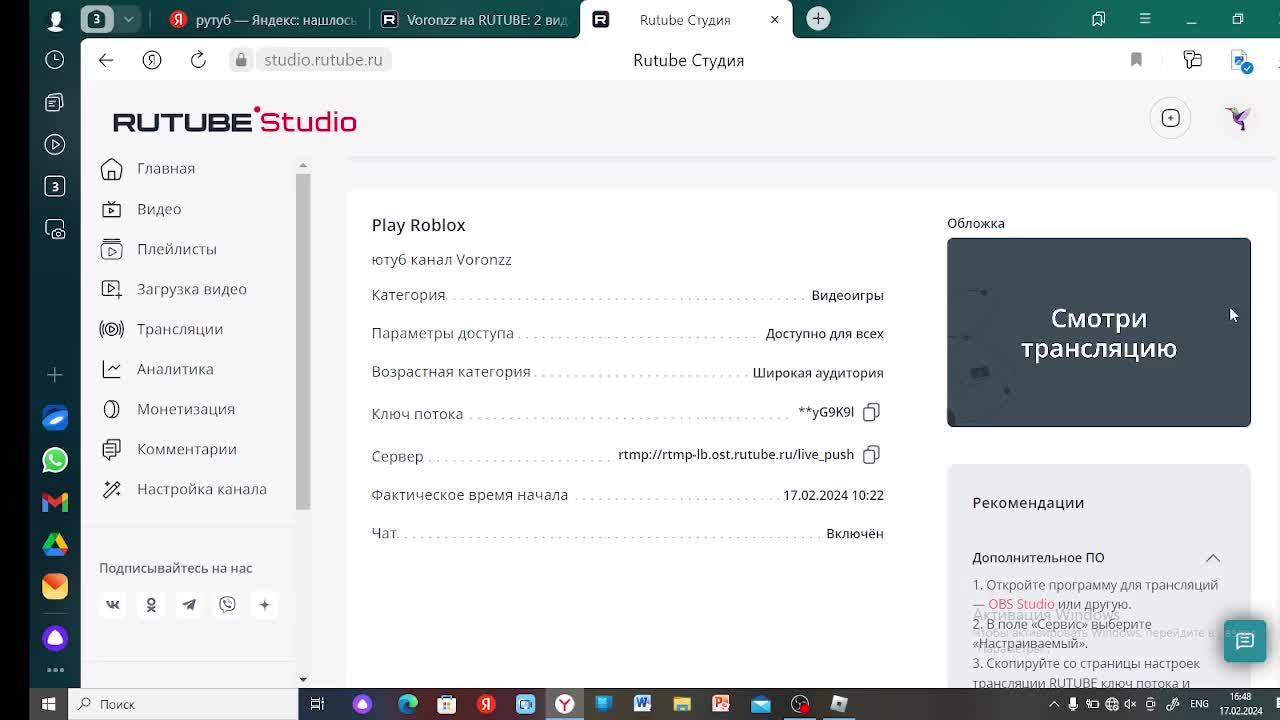Viewport: 1280px width, 720px height.
Task: Click the RUTUBE Studio logo
Action: pos(235,121)
